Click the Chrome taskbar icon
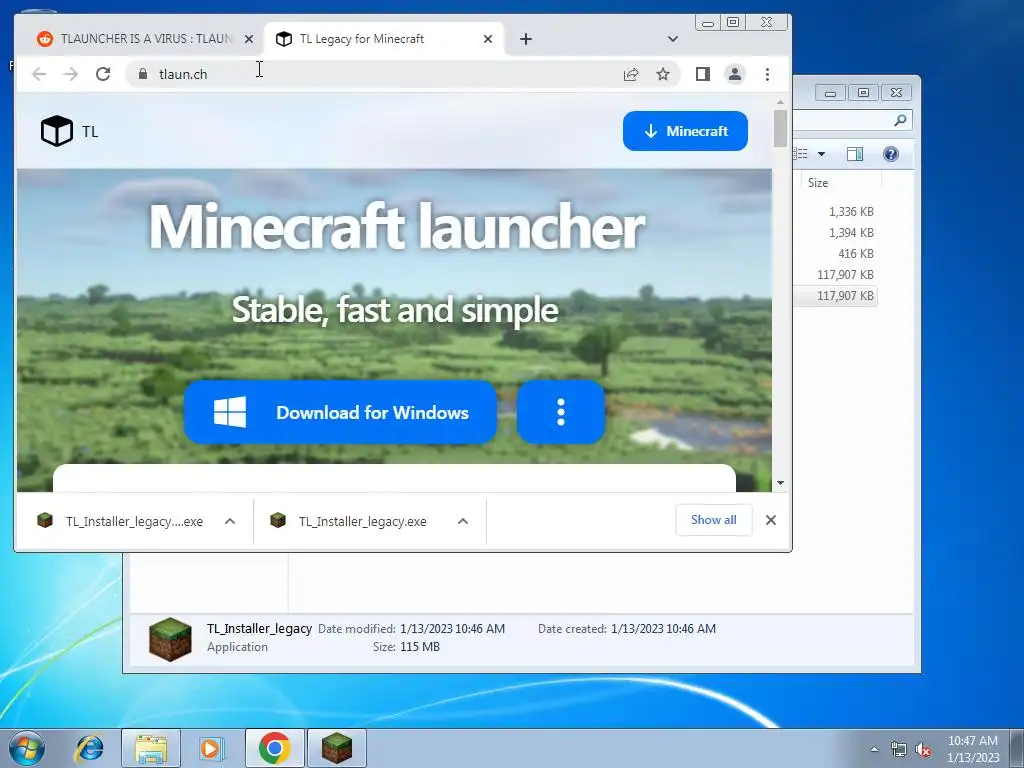The image size is (1024, 768). coord(274,748)
